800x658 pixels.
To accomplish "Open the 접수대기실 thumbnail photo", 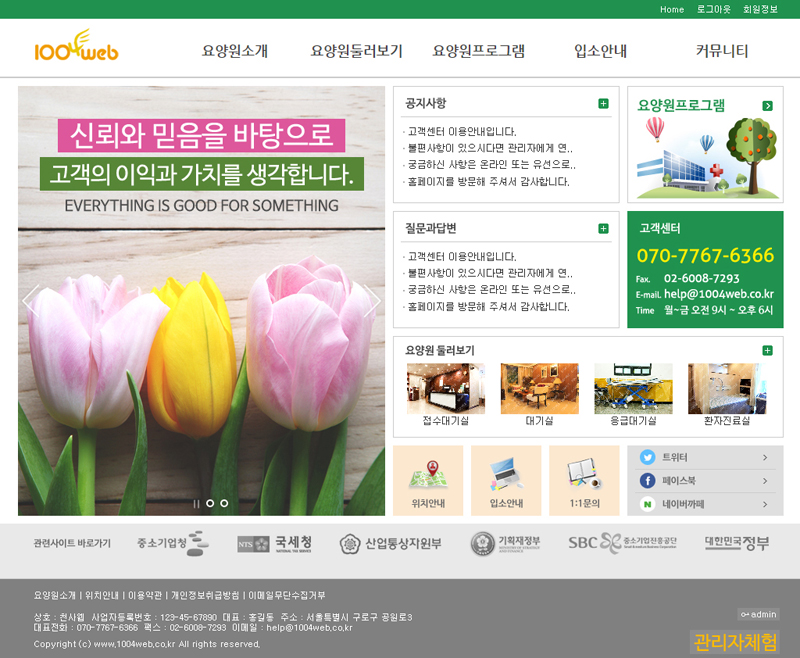I will coord(445,389).
